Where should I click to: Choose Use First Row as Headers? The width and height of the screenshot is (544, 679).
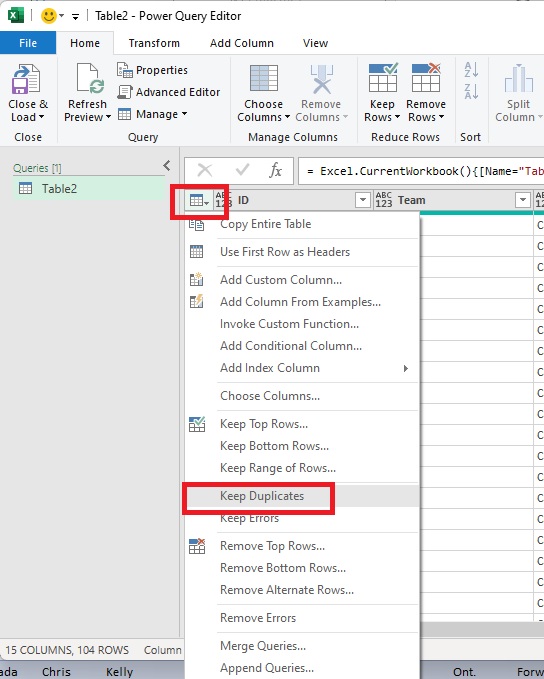tap(302, 252)
